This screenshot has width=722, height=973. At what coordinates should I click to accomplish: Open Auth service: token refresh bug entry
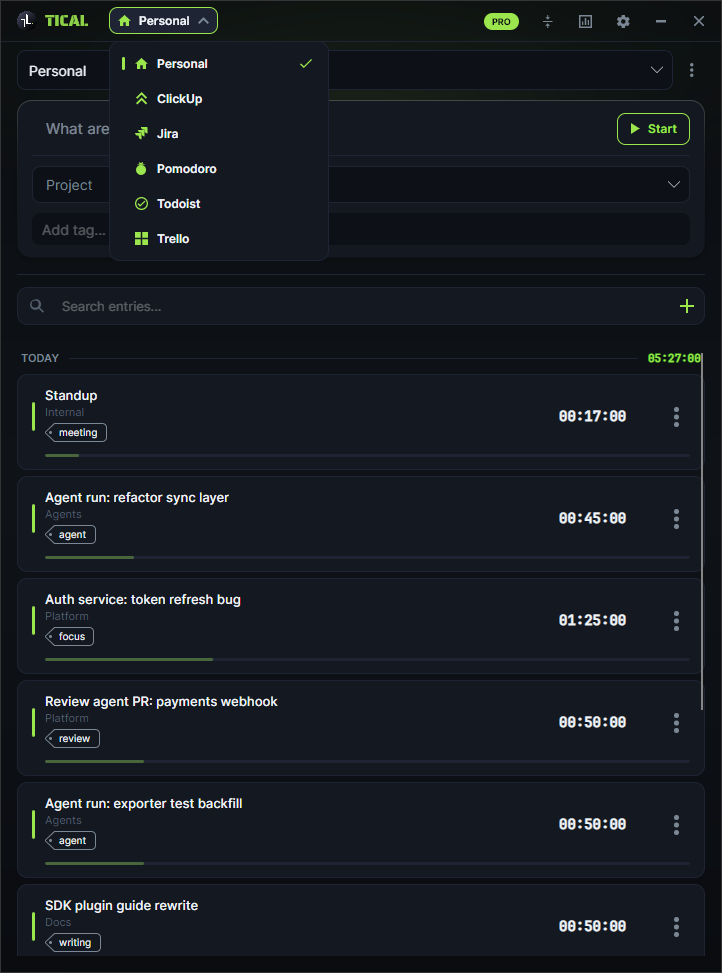pos(361,626)
